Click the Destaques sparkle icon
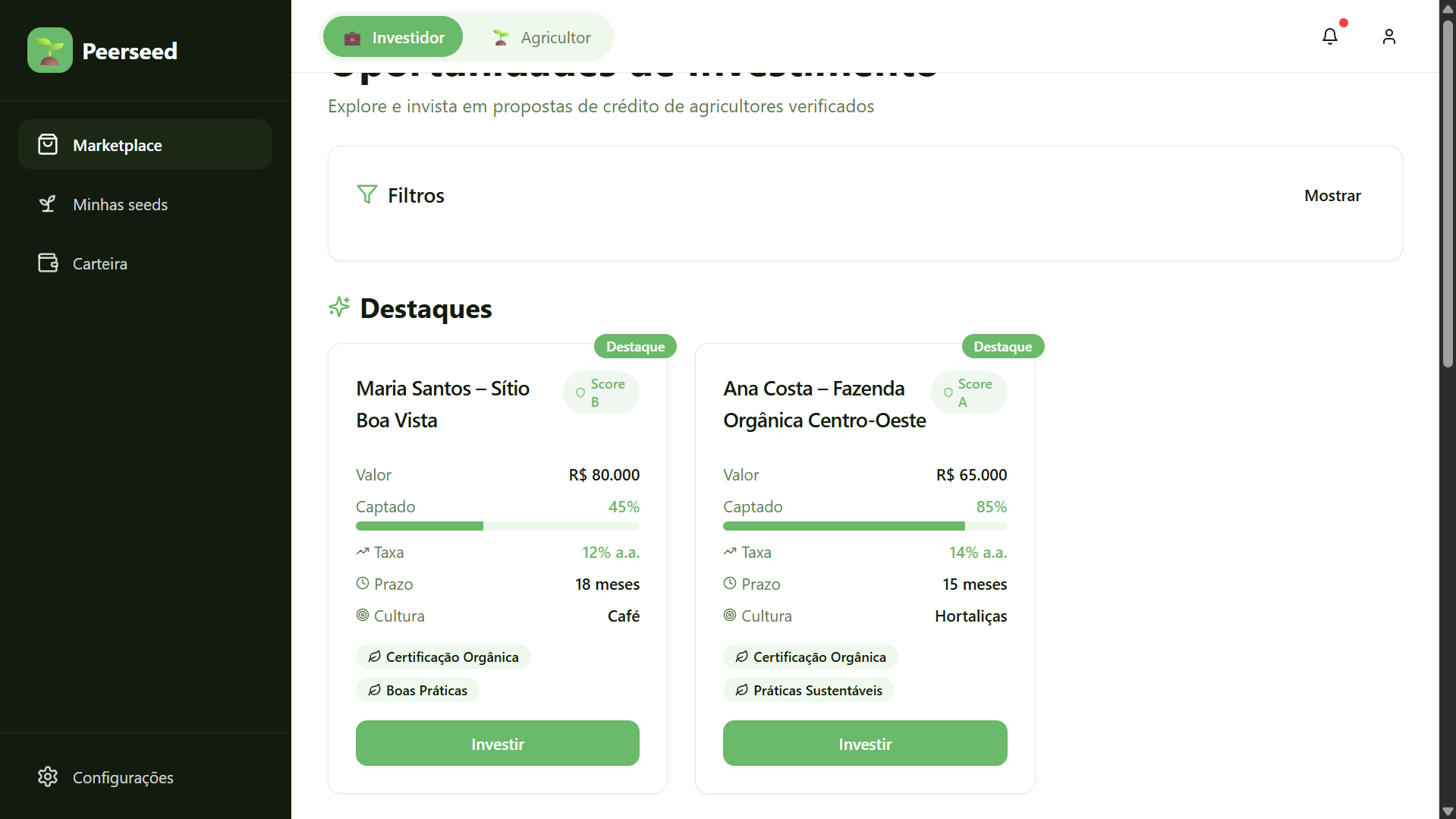1456x819 pixels. coord(339,307)
